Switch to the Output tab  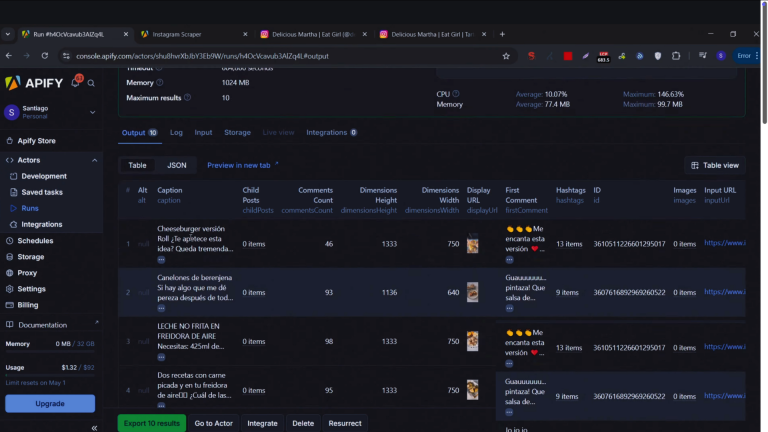[x=140, y=133]
